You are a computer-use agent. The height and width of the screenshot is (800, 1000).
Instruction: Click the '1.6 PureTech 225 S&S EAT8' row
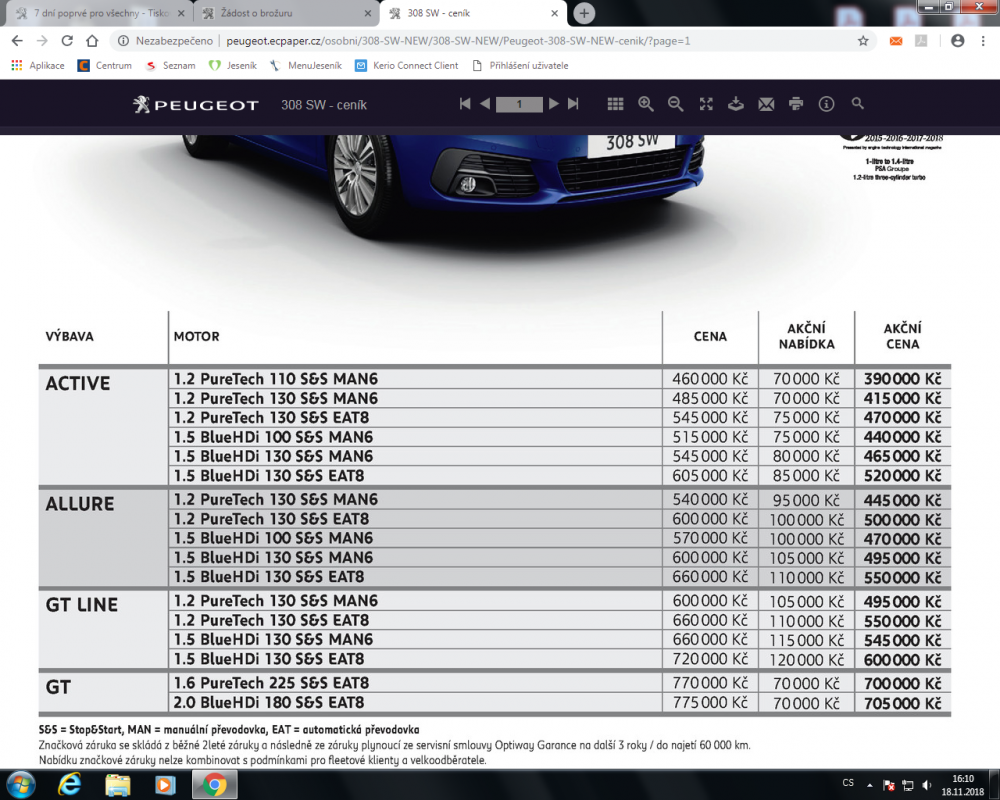[494, 683]
